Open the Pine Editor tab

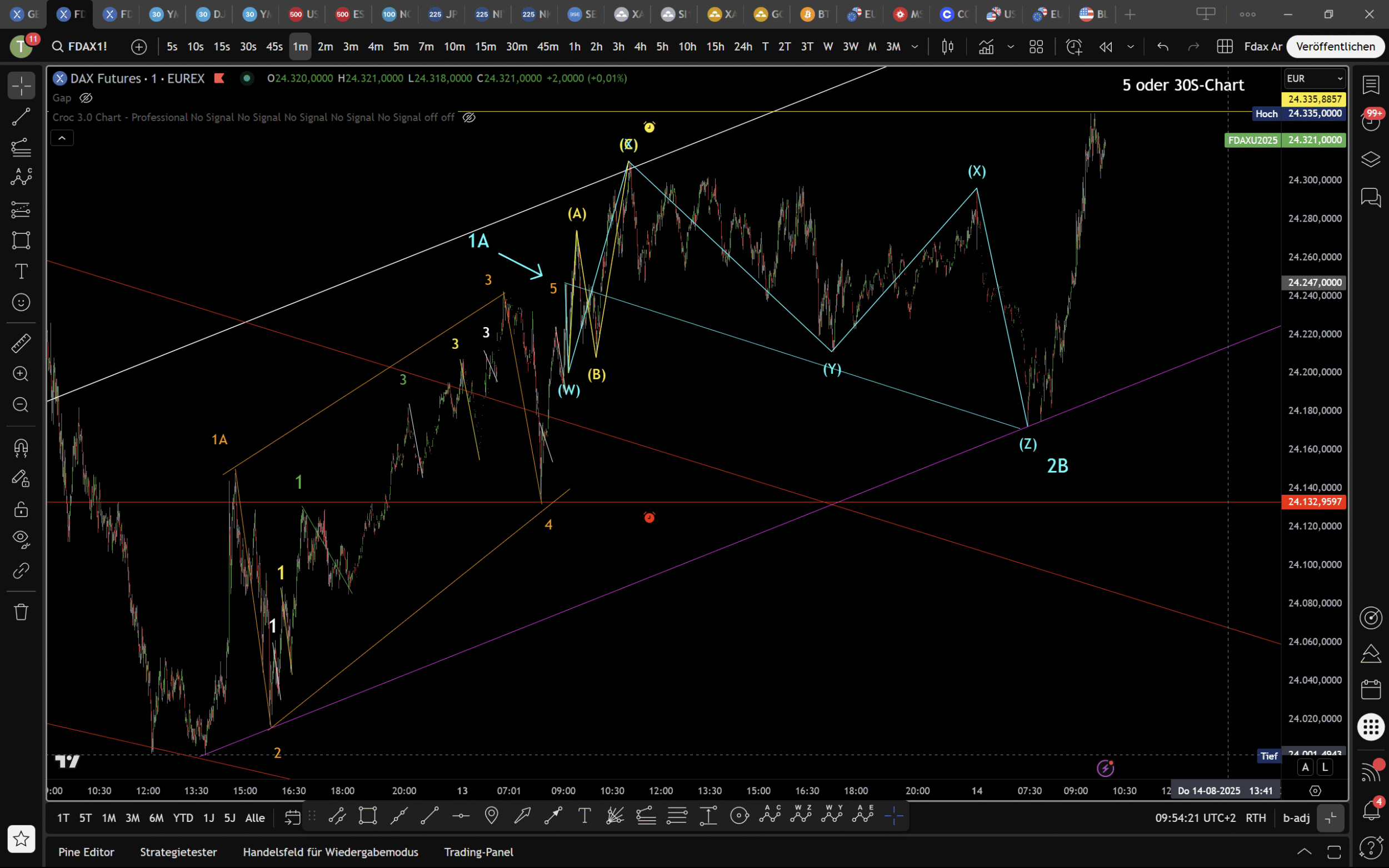click(86, 852)
